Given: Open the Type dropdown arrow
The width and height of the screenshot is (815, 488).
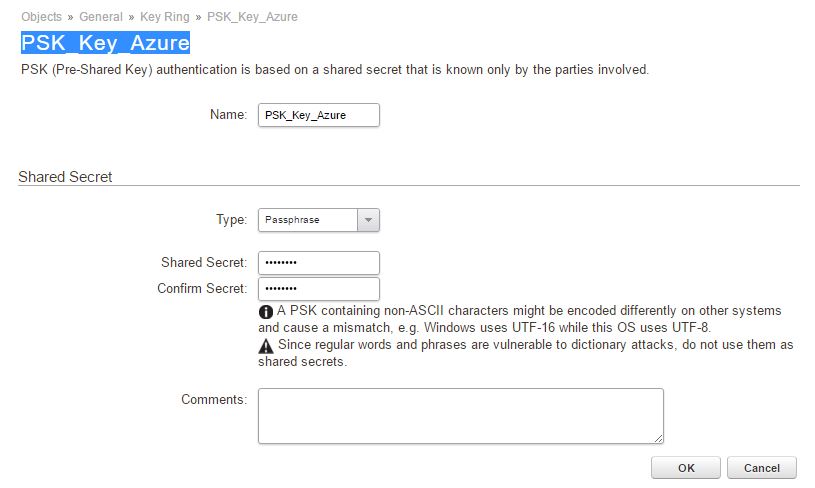Looking at the screenshot, I should coord(368,220).
